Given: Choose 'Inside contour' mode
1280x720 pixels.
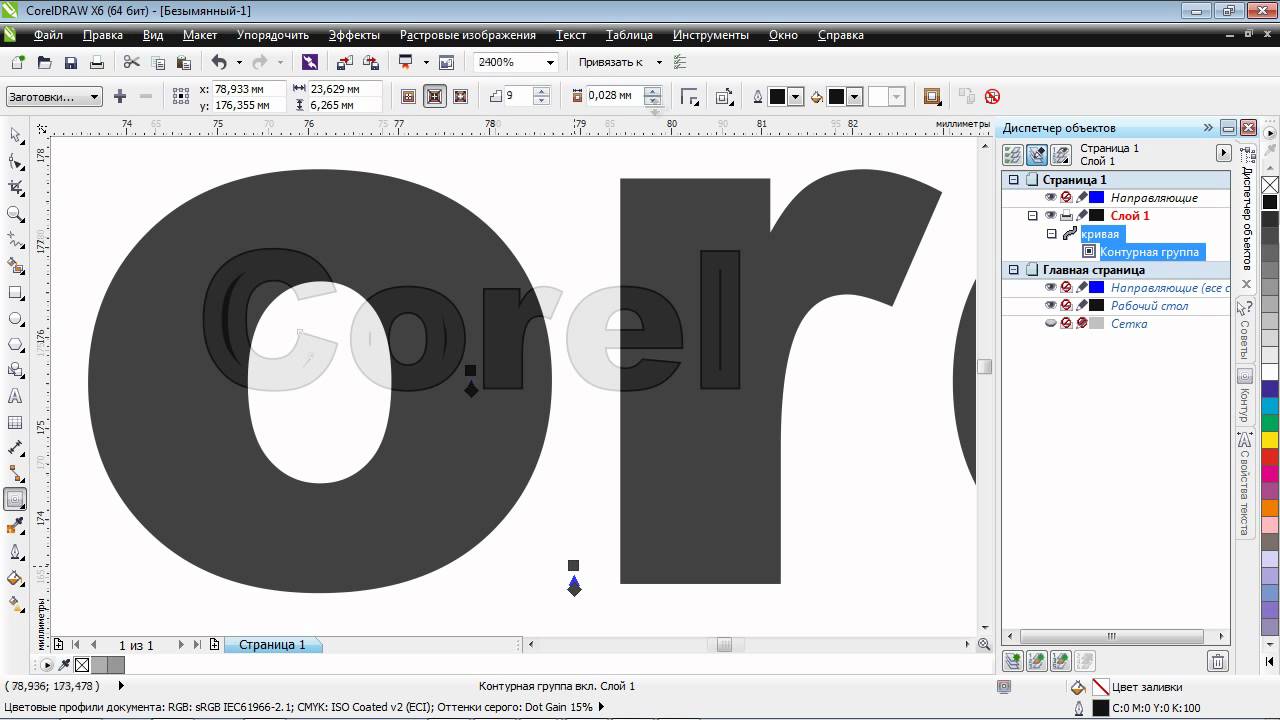Looking at the screenshot, I should tap(434, 97).
